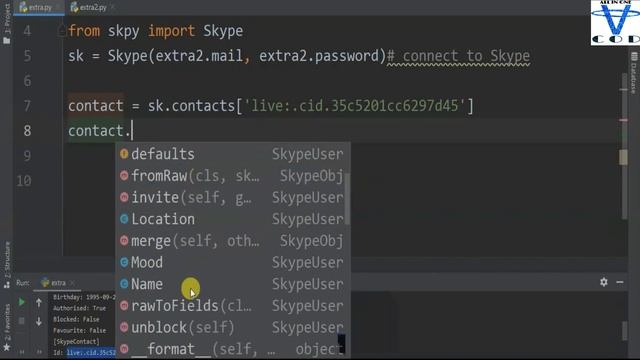Click the down arrow in Run toolbar
The height and width of the screenshot is (360, 640).
tap(39, 322)
